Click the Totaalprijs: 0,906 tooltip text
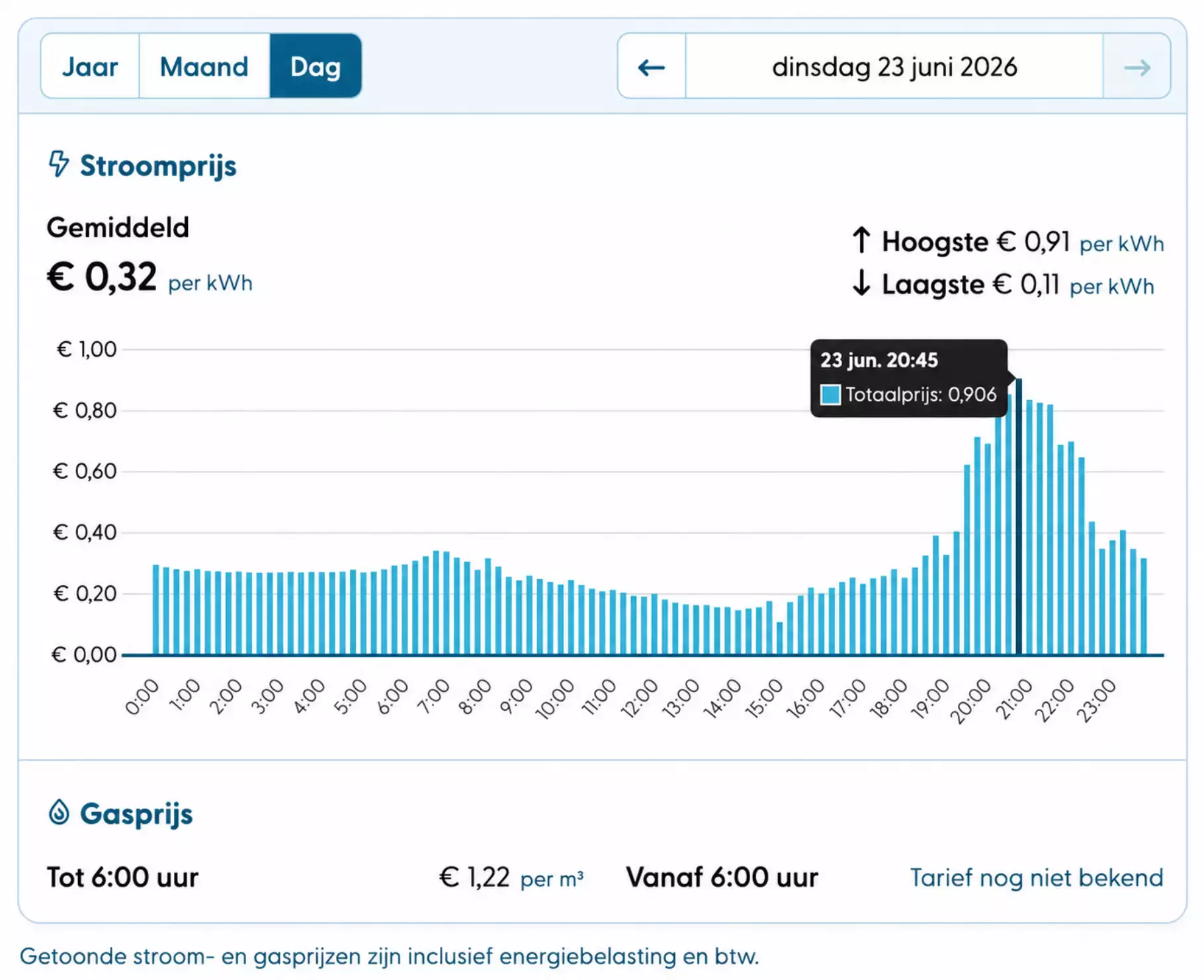This screenshot has width=1204, height=980. tap(921, 395)
